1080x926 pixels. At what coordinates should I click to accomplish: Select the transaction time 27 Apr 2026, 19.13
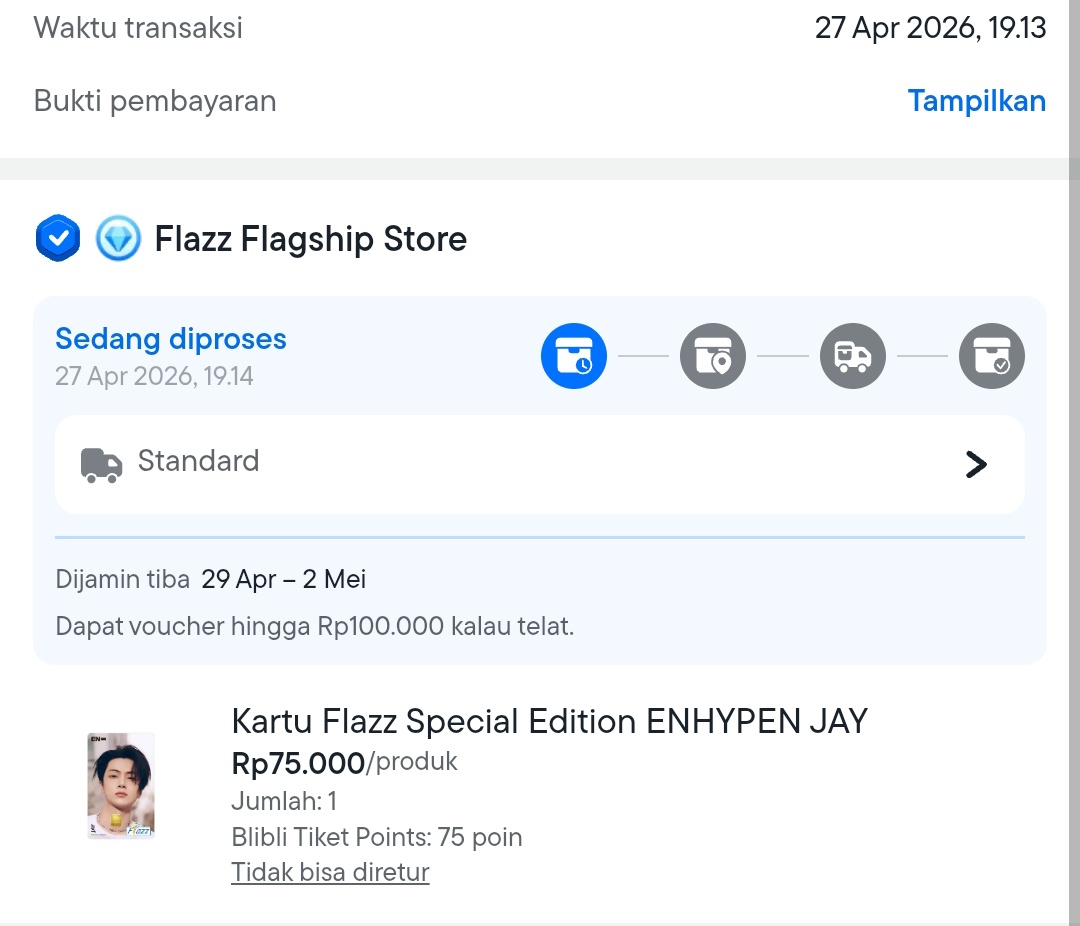pos(931,28)
